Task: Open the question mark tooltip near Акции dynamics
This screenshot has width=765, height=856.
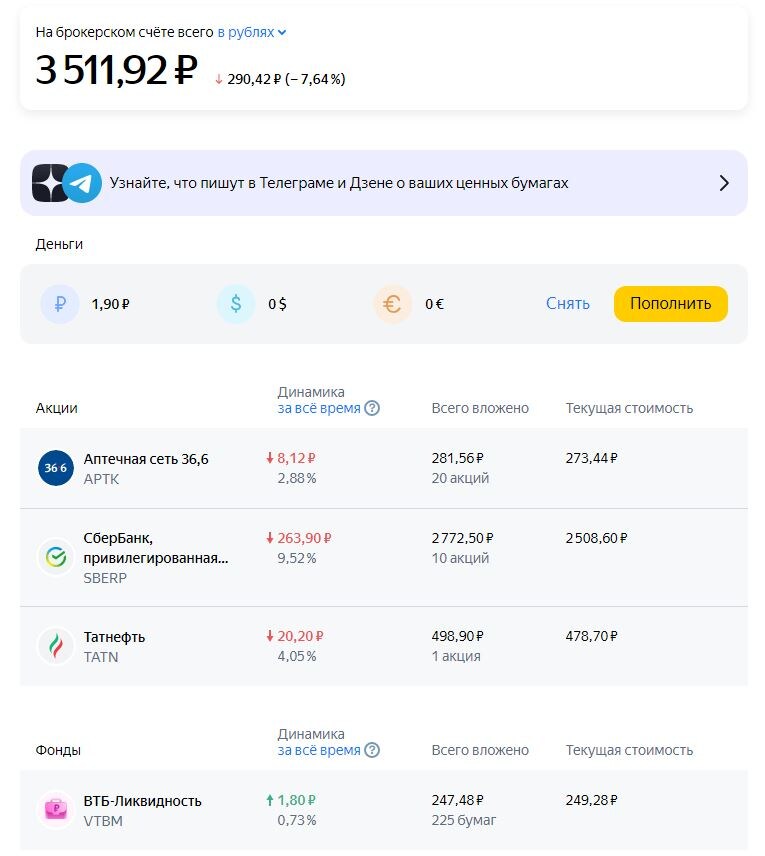Action: (x=370, y=407)
